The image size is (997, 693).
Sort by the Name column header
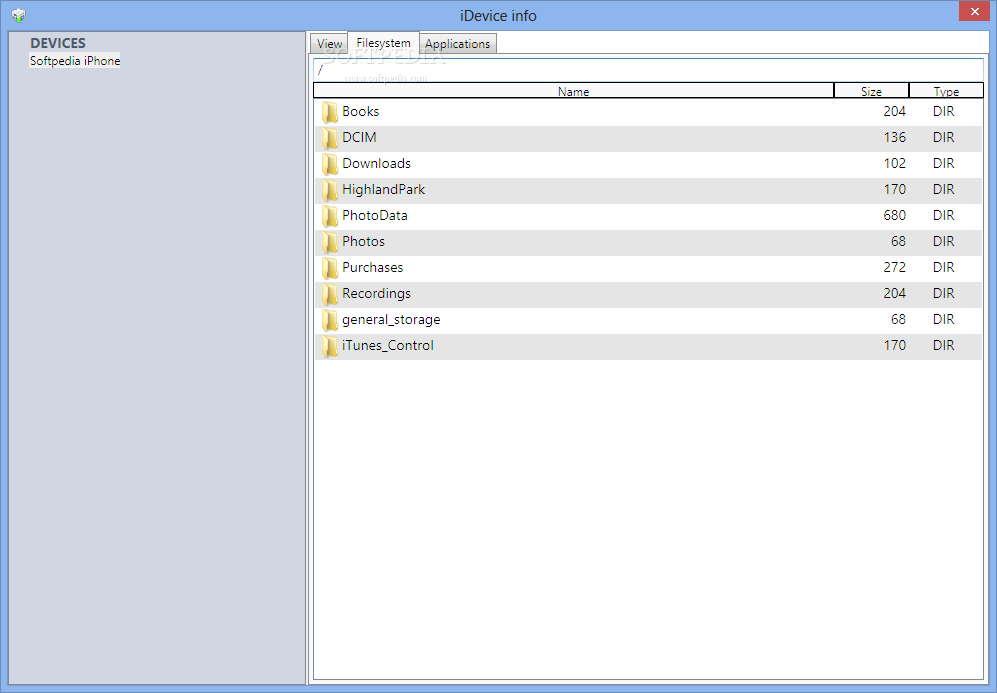click(x=574, y=91)
